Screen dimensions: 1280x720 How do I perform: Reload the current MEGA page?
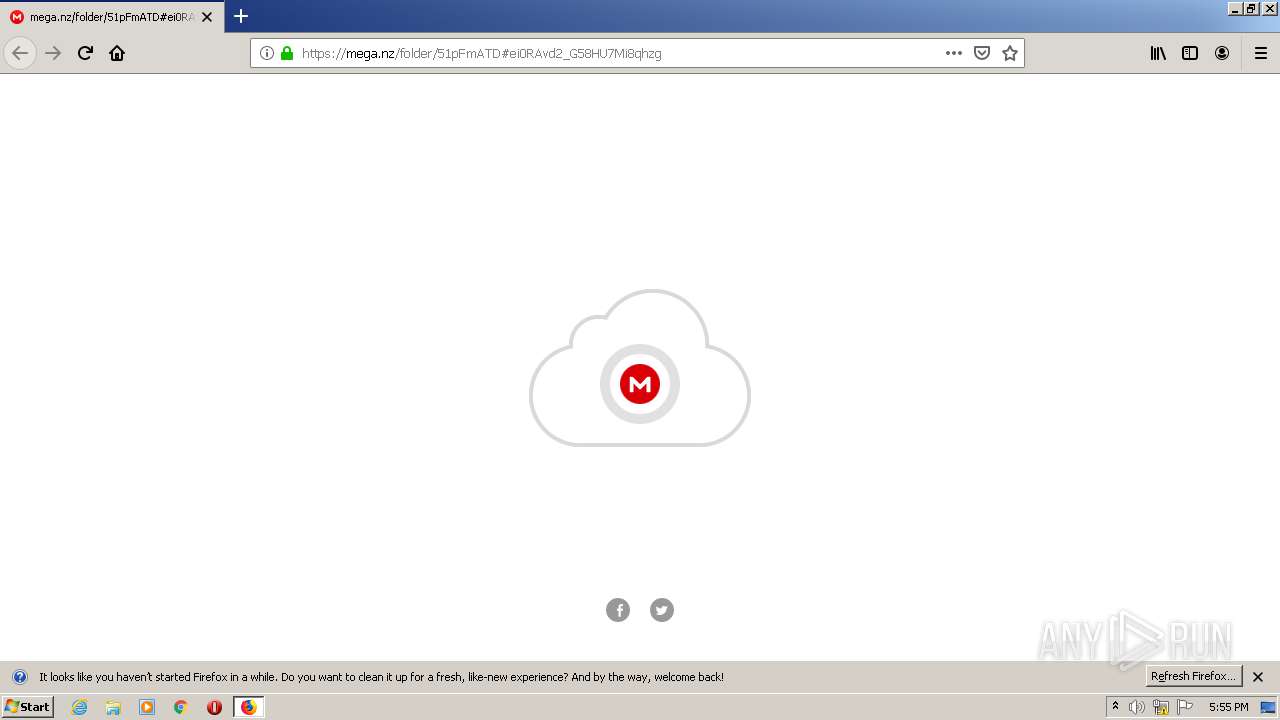[x=85, y=53]
